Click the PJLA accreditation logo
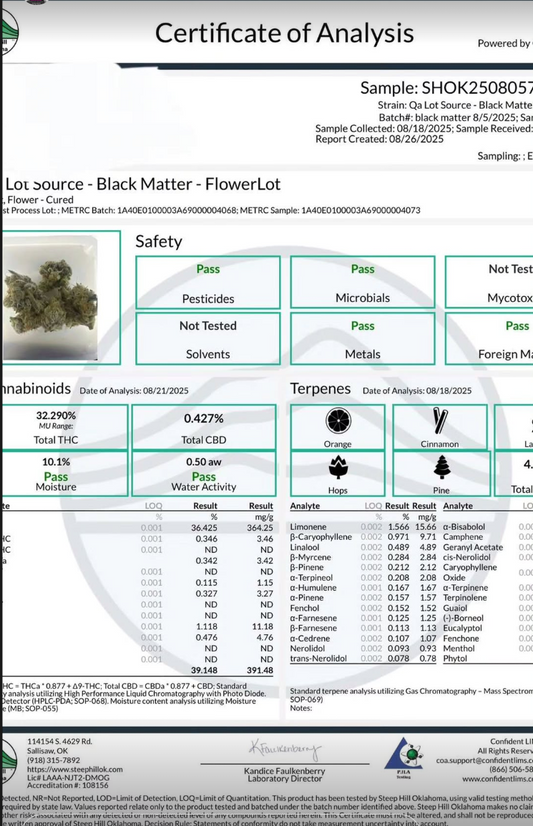The height and width of the screenshot is (826, 533). [x=404, y=760]
